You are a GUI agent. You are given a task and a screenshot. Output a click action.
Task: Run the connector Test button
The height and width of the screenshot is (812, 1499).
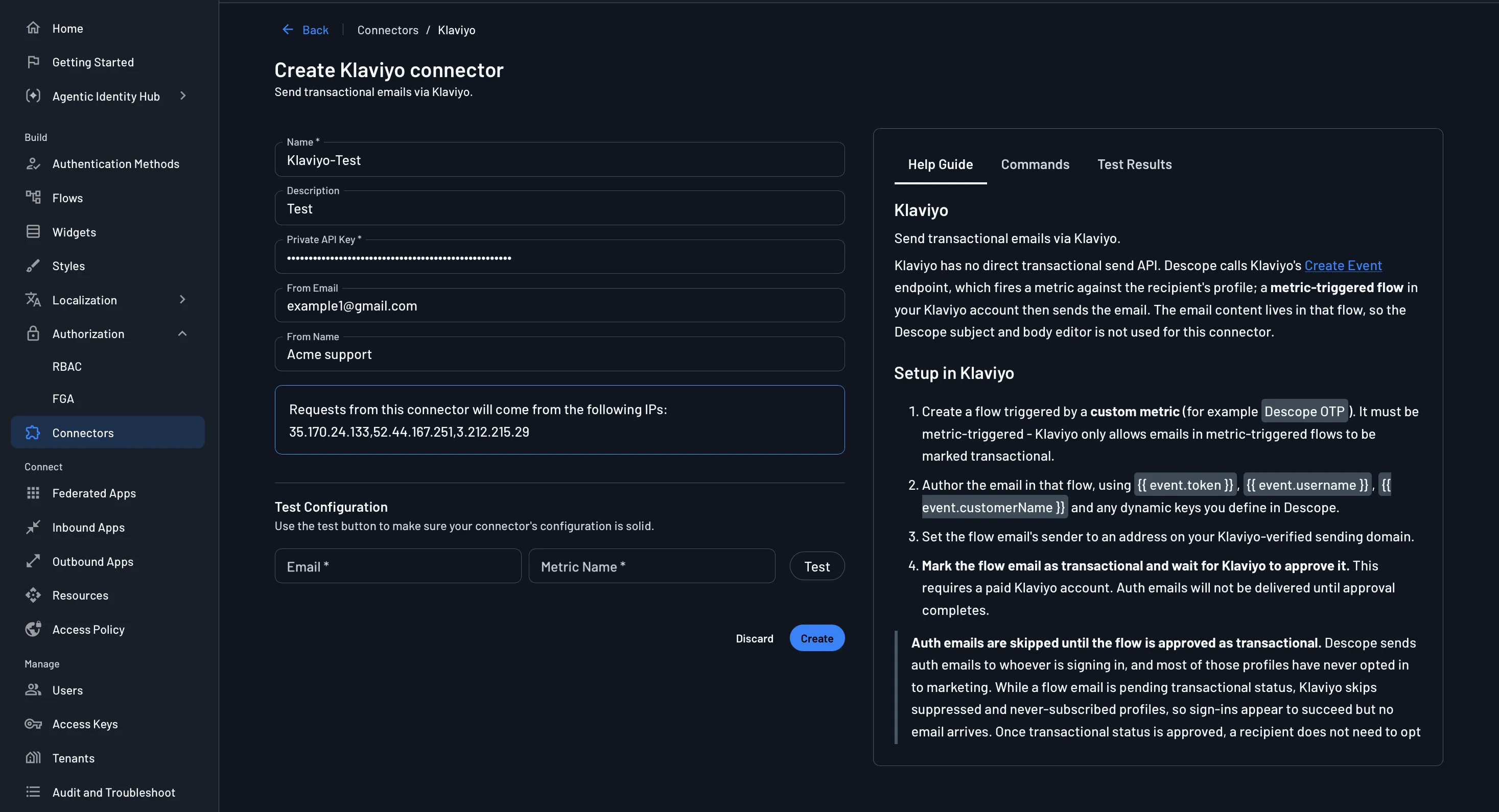pos(817,566)
